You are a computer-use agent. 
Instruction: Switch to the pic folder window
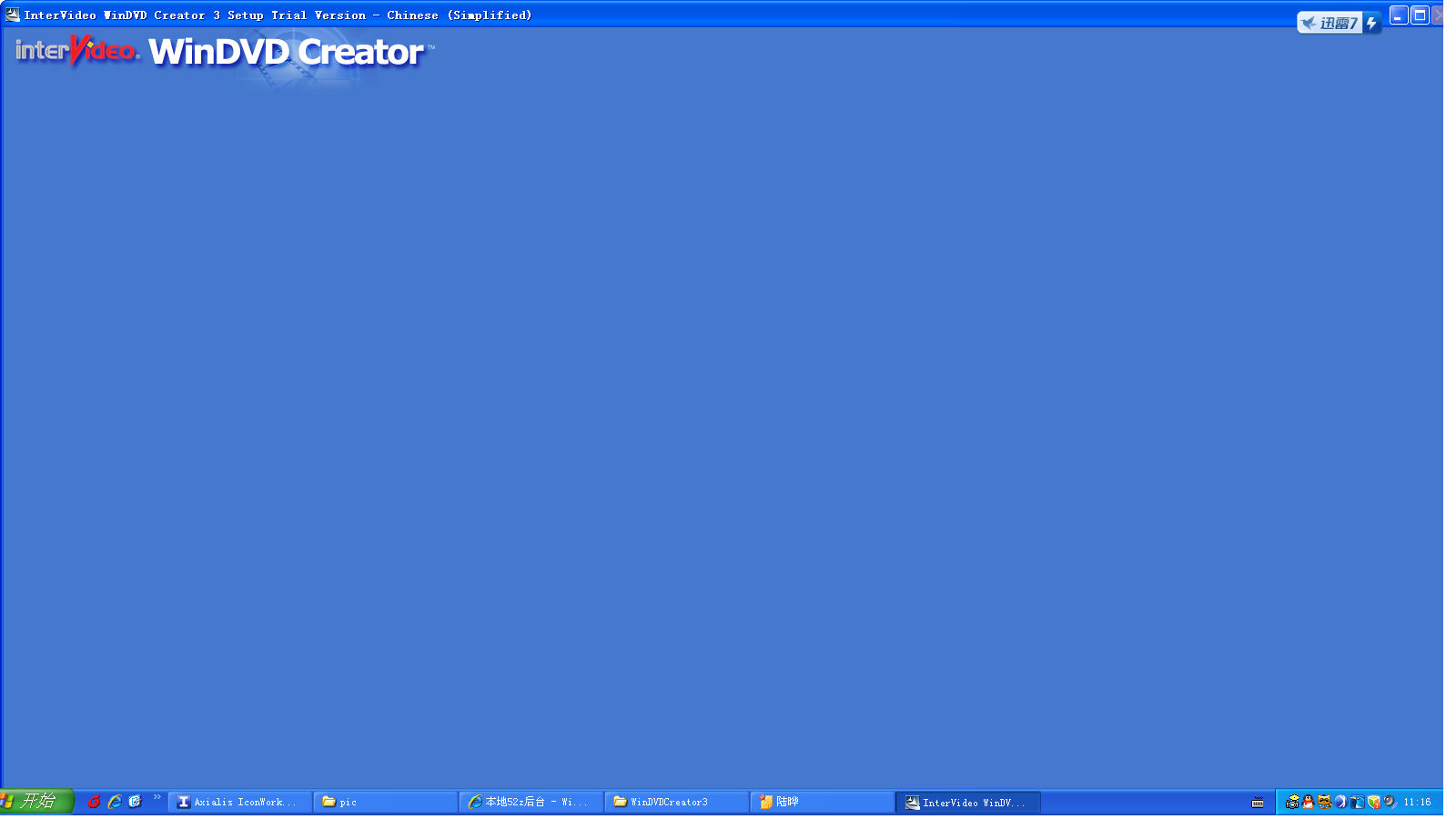click(x=386, y=802)
